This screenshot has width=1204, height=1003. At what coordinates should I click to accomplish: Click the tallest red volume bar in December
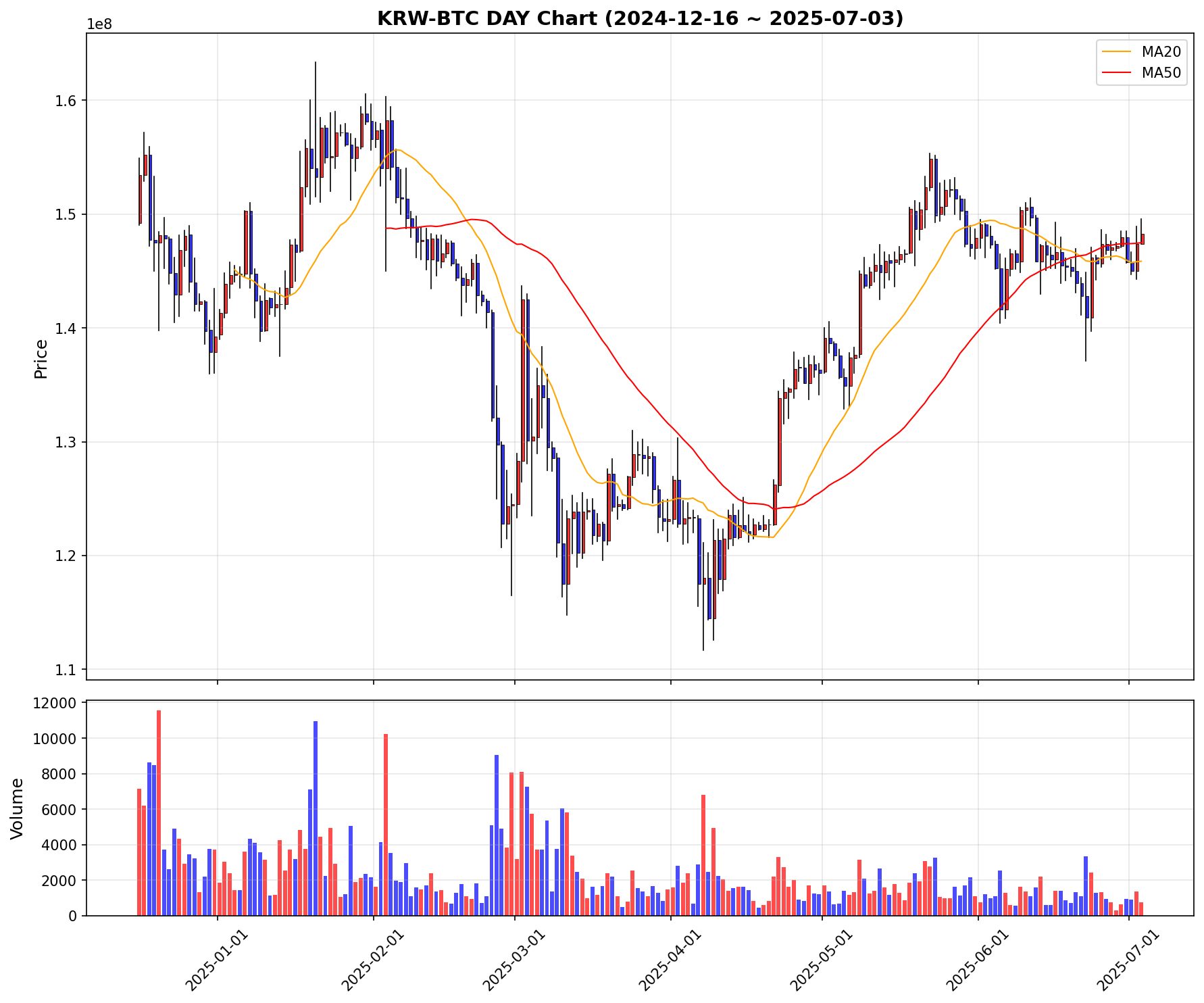point(159,811)
